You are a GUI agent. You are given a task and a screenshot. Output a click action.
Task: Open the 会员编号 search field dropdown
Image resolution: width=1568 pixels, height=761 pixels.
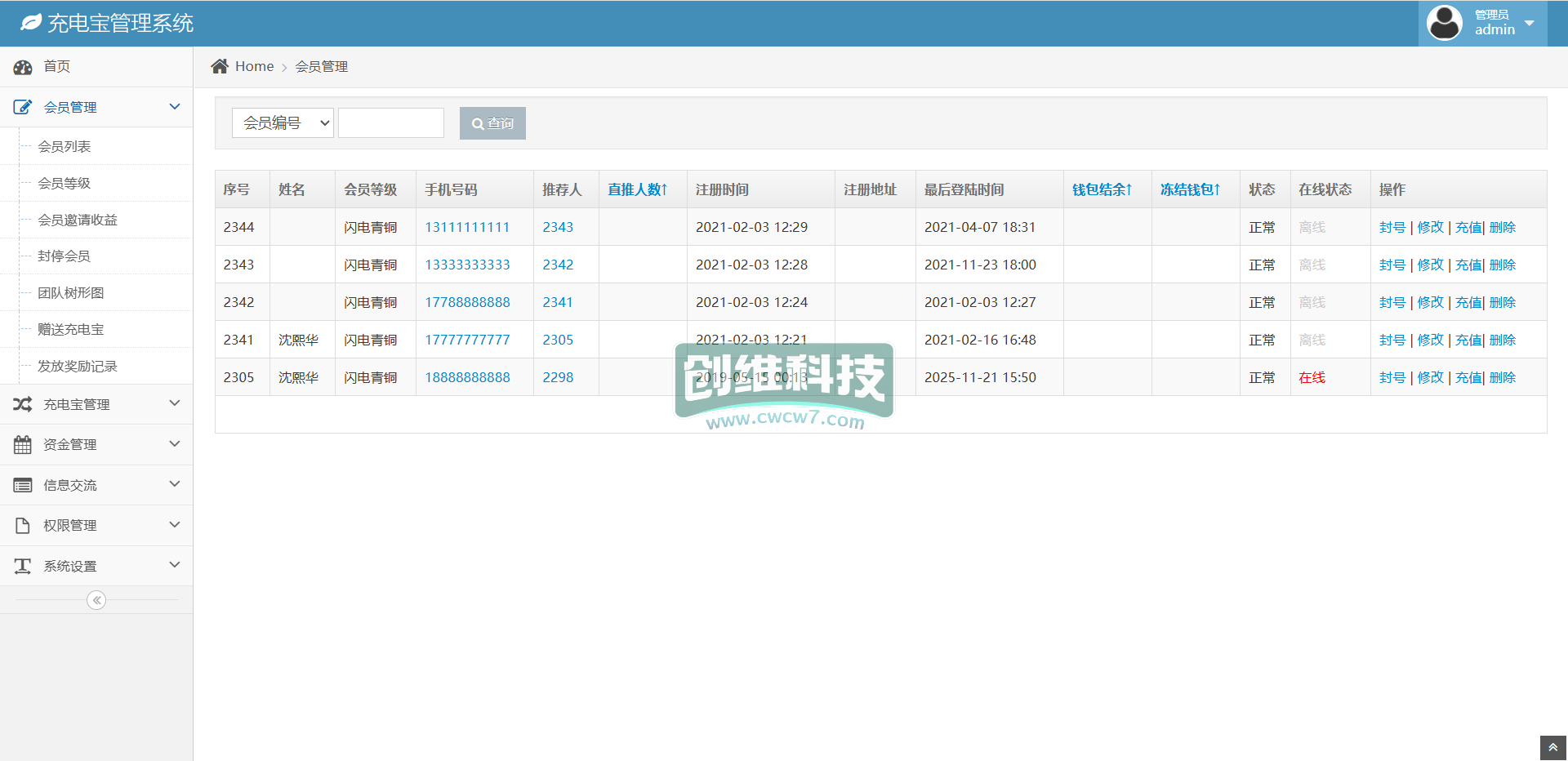coord(283,123)
